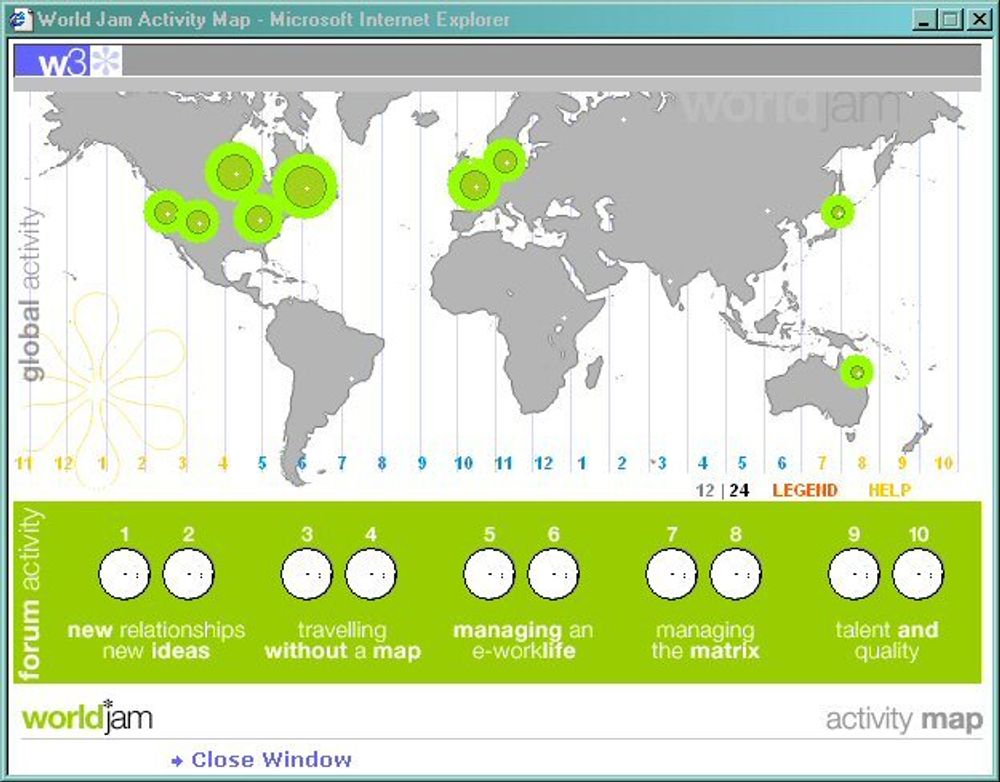1000x782 pixels.
Task: Select the southwestern US activity hotspot
Action: coord(199,223)
